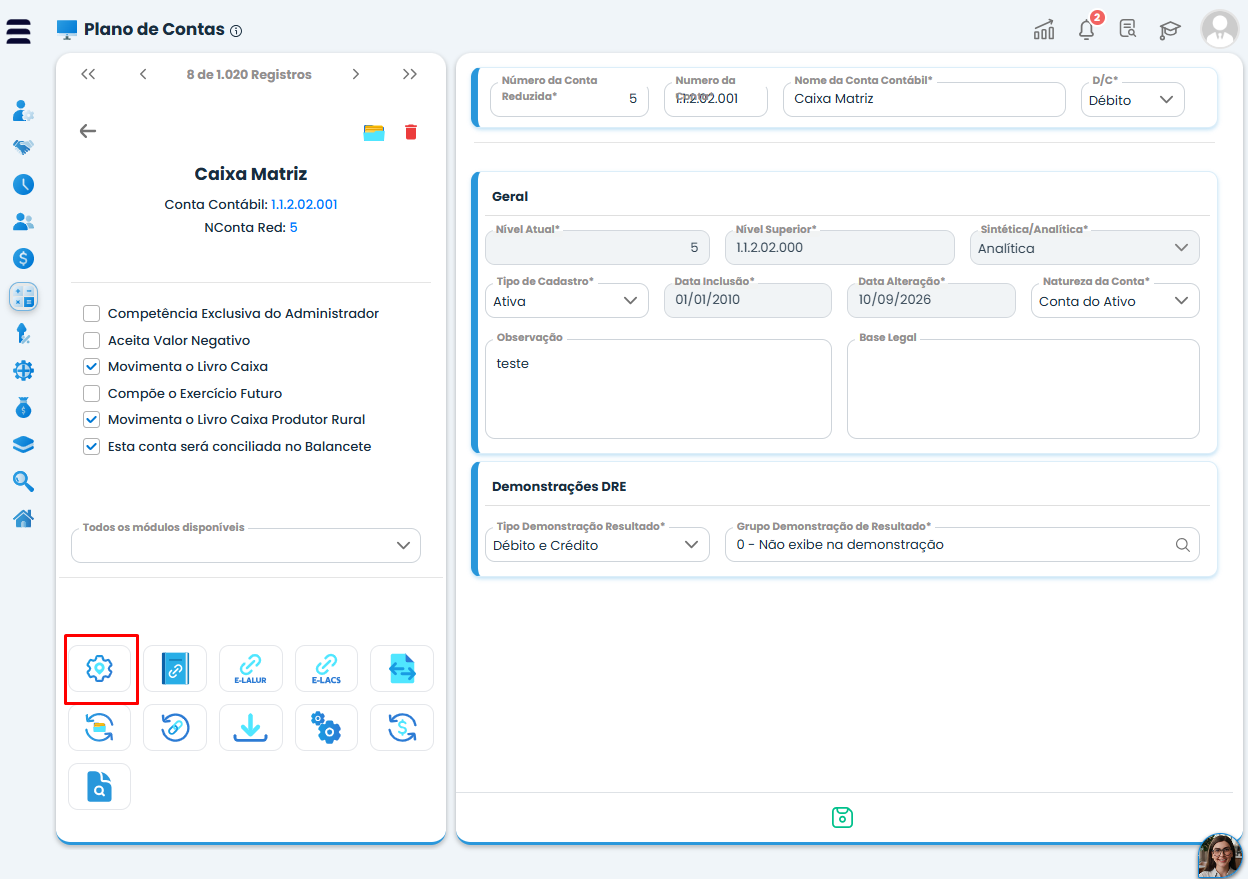Open the document search icon in header
1248x879 pixels.
(1128, 30)
